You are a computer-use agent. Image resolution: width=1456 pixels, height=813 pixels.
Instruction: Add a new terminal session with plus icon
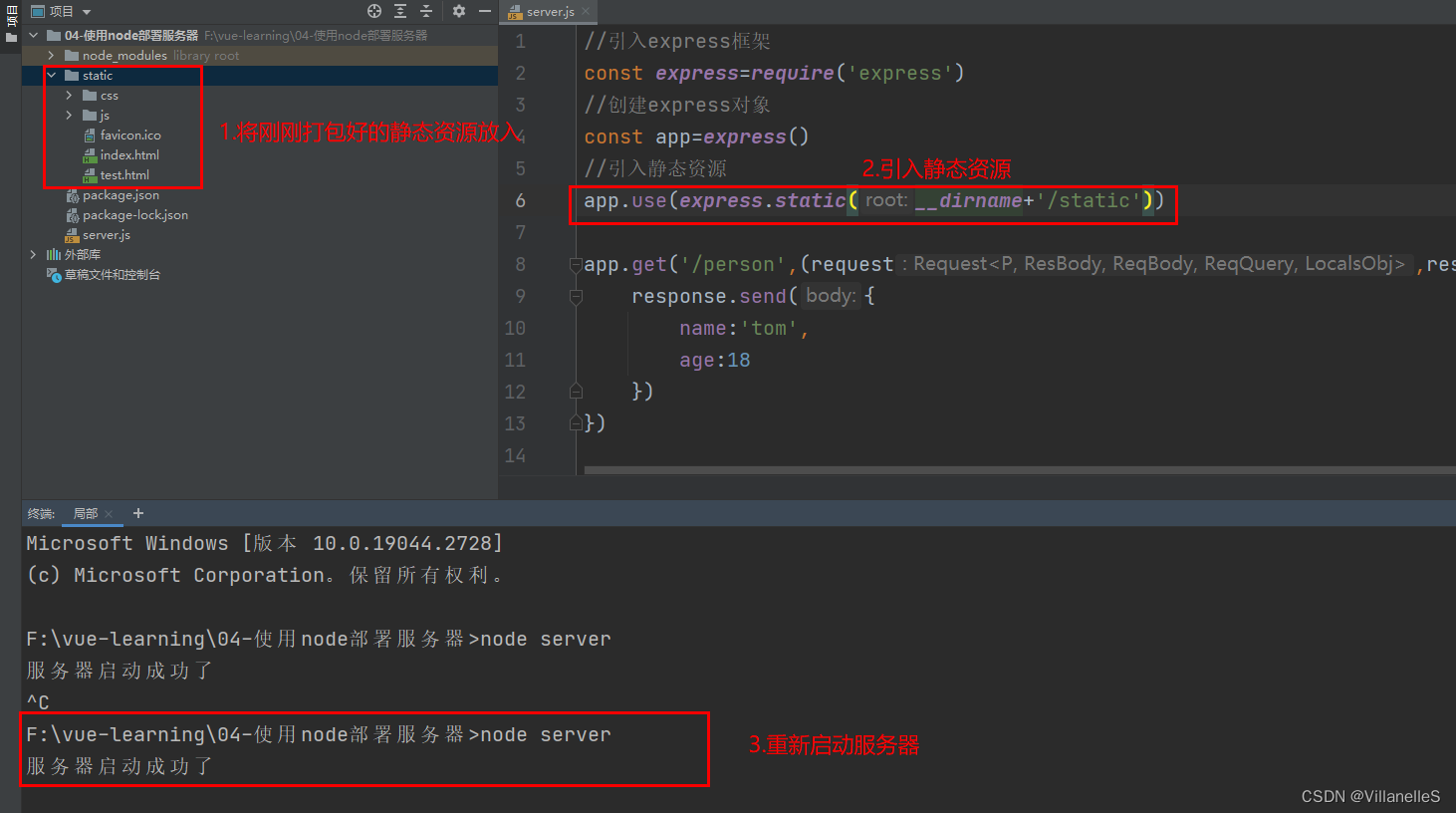[138, 513]
